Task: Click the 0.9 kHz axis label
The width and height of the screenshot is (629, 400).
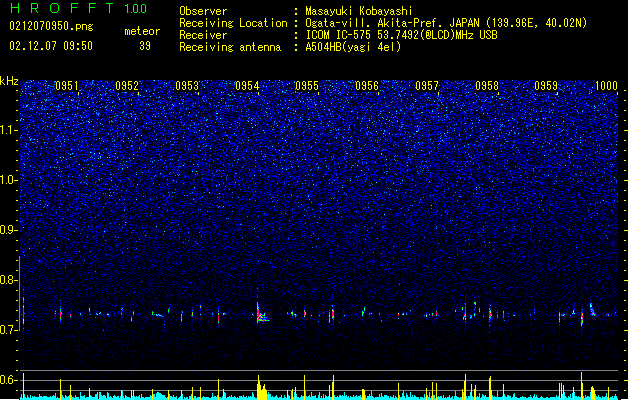Action: 8,230
